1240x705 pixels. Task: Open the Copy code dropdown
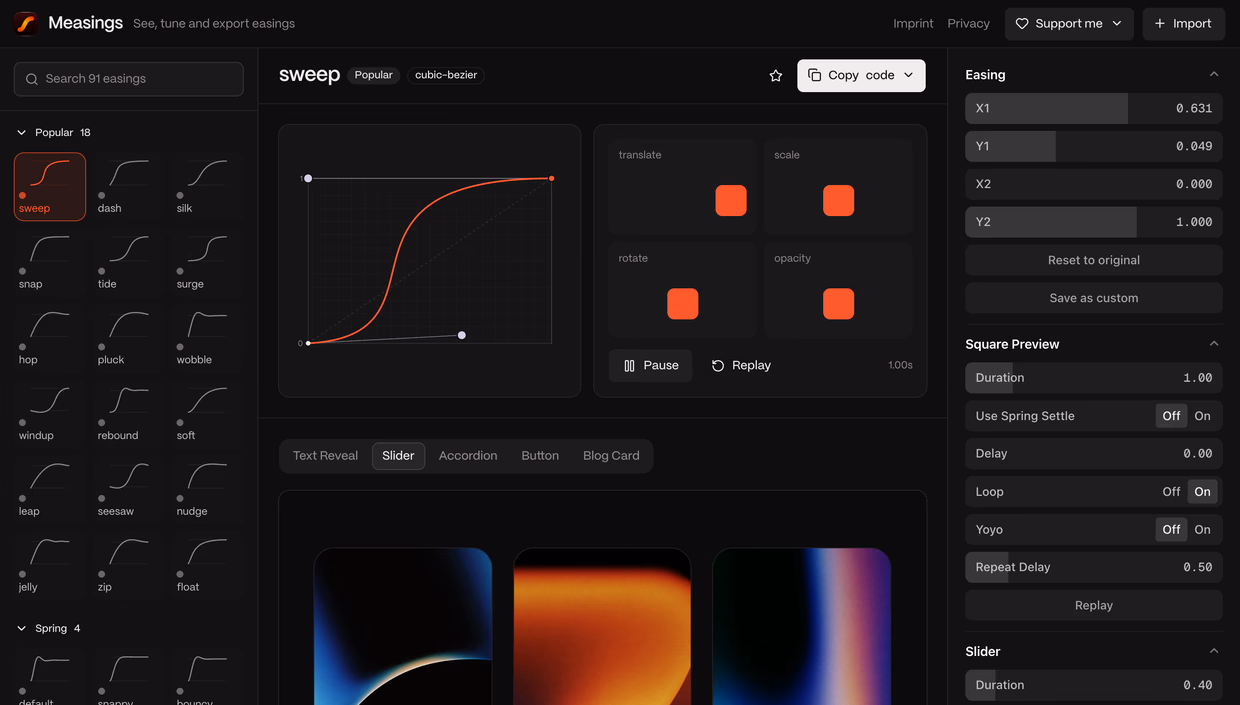861,75
